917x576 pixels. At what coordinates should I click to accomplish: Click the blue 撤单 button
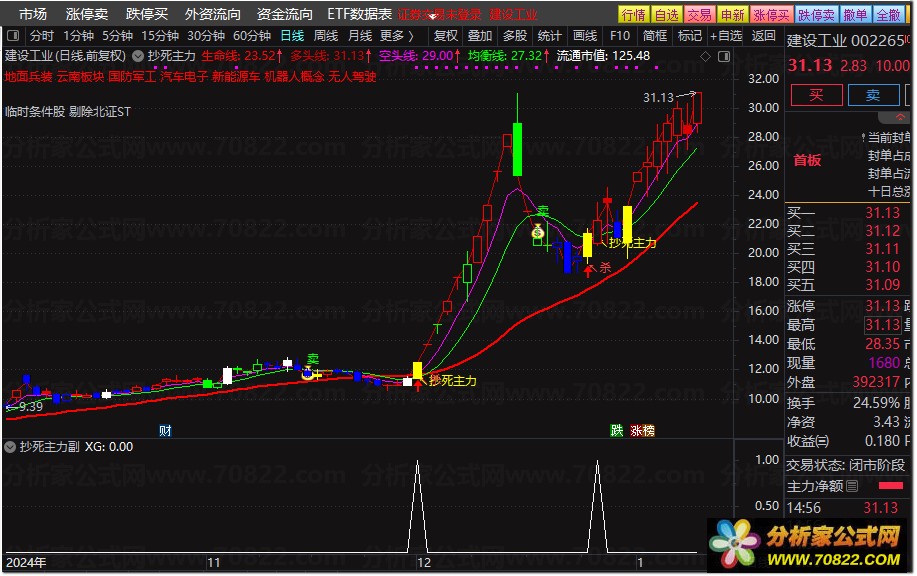click(x=855, y=15)
